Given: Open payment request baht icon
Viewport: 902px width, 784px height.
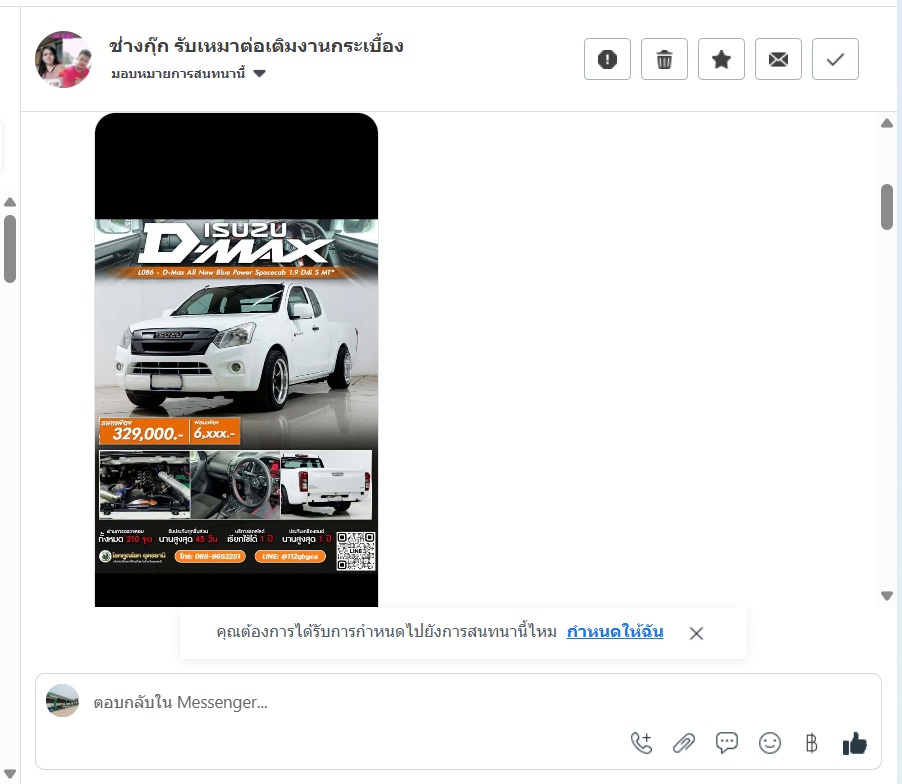Looking at the screenshot, I should coord(812,743).
